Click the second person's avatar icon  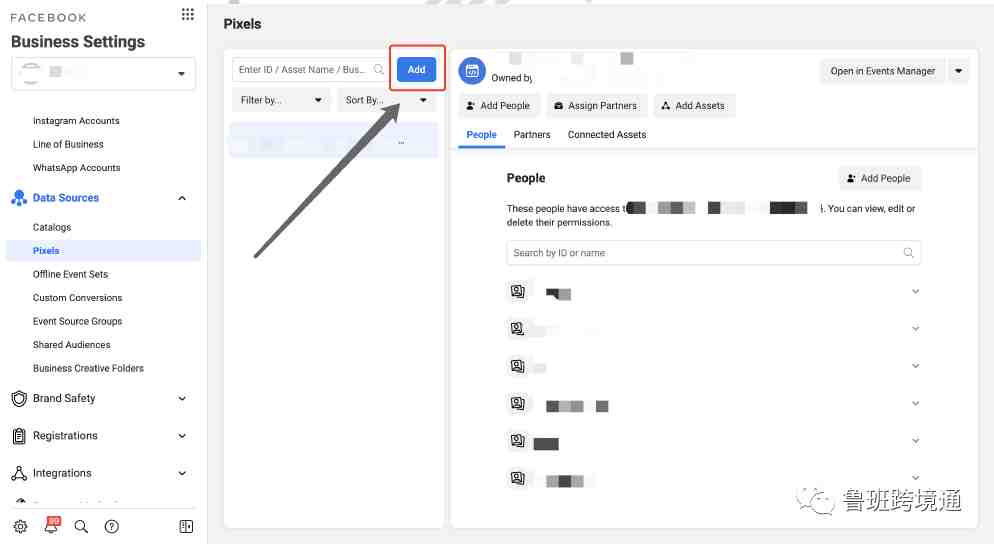(518, 328)
